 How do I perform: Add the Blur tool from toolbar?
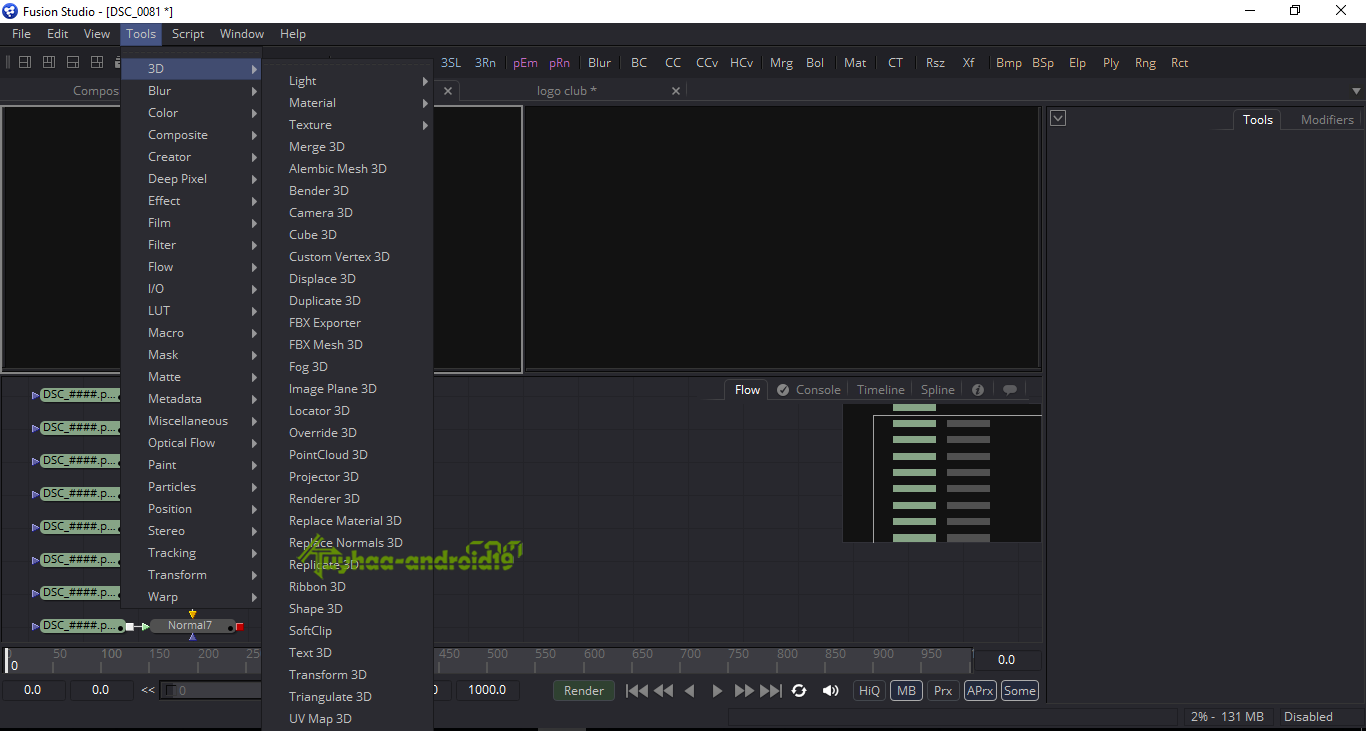coord(599,62)
